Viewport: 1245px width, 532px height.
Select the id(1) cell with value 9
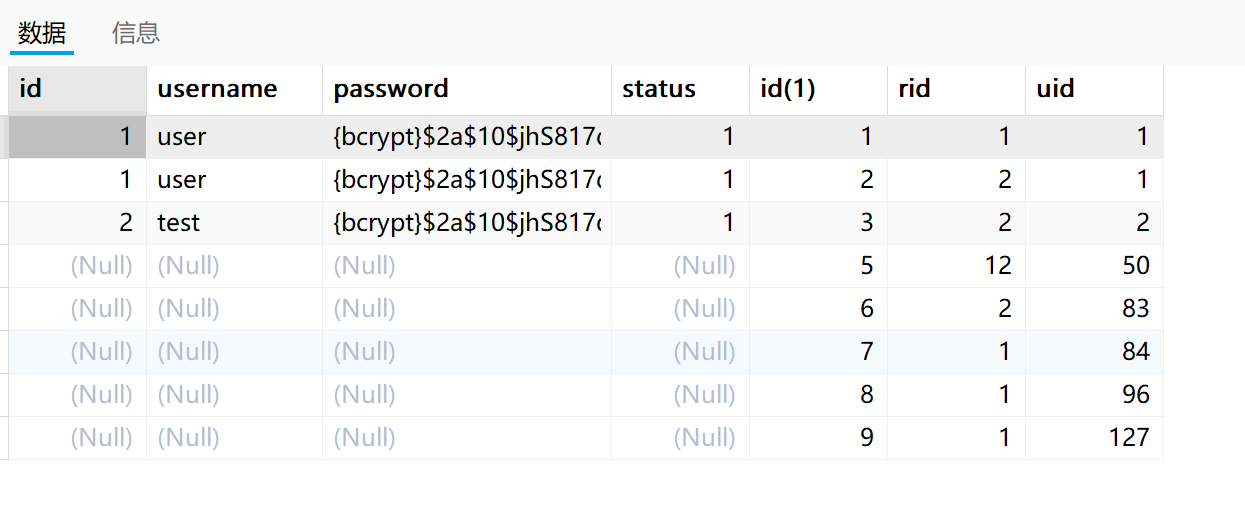[x=818, y=438]
